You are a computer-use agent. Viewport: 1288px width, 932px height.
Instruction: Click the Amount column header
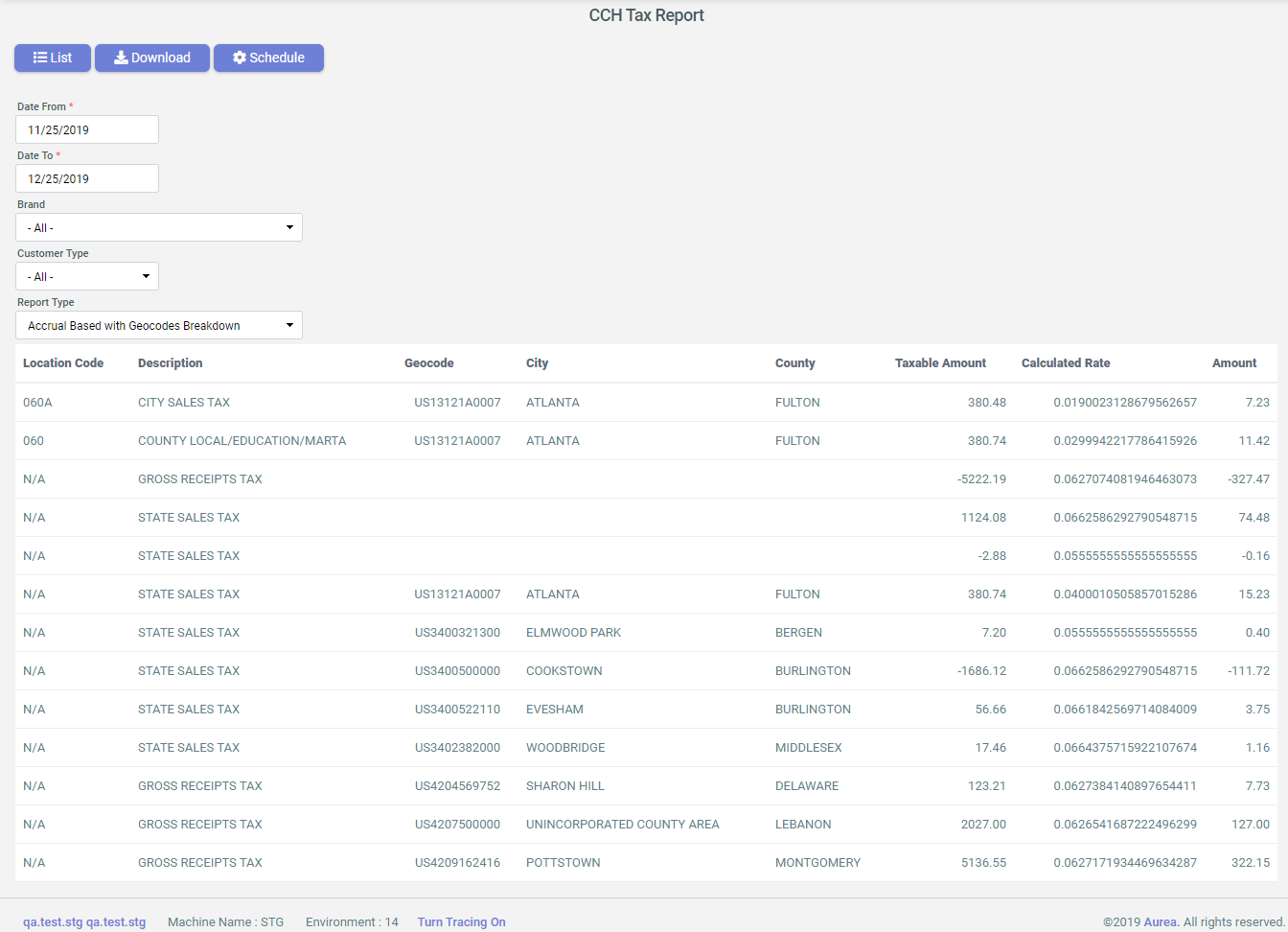1234,363
